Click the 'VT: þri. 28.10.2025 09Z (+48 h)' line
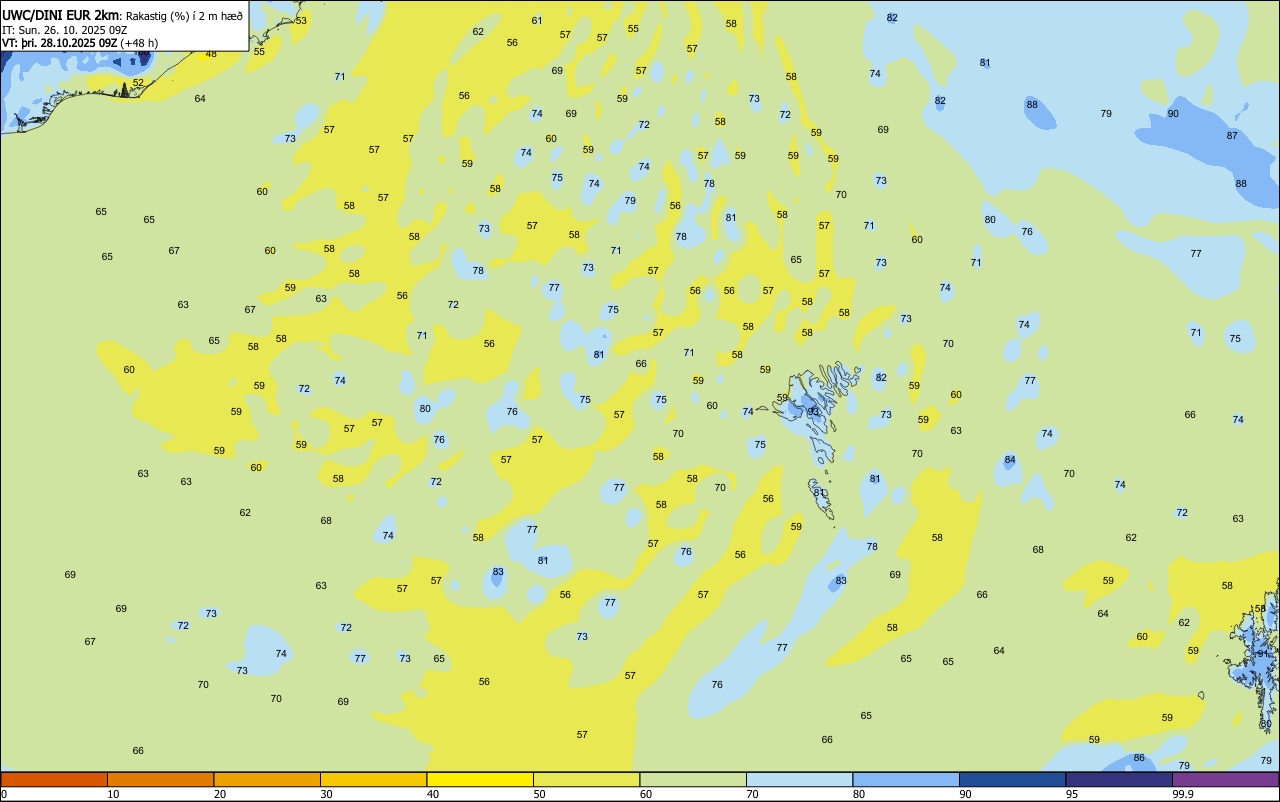Image resolution: width=1280 pixels, height=802 pixels. pyautogui.click(x=79, y=43)
